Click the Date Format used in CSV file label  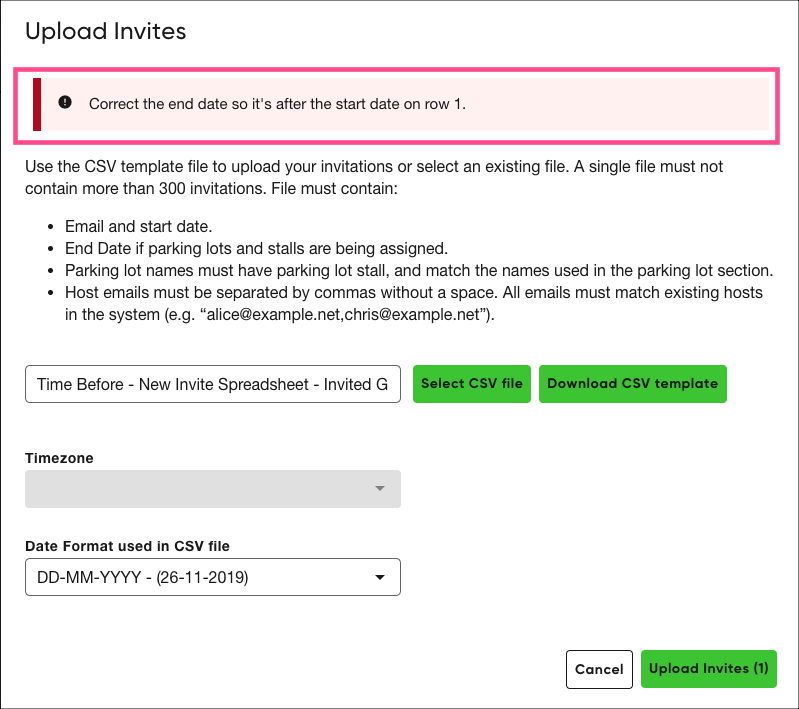pos(127,546)
